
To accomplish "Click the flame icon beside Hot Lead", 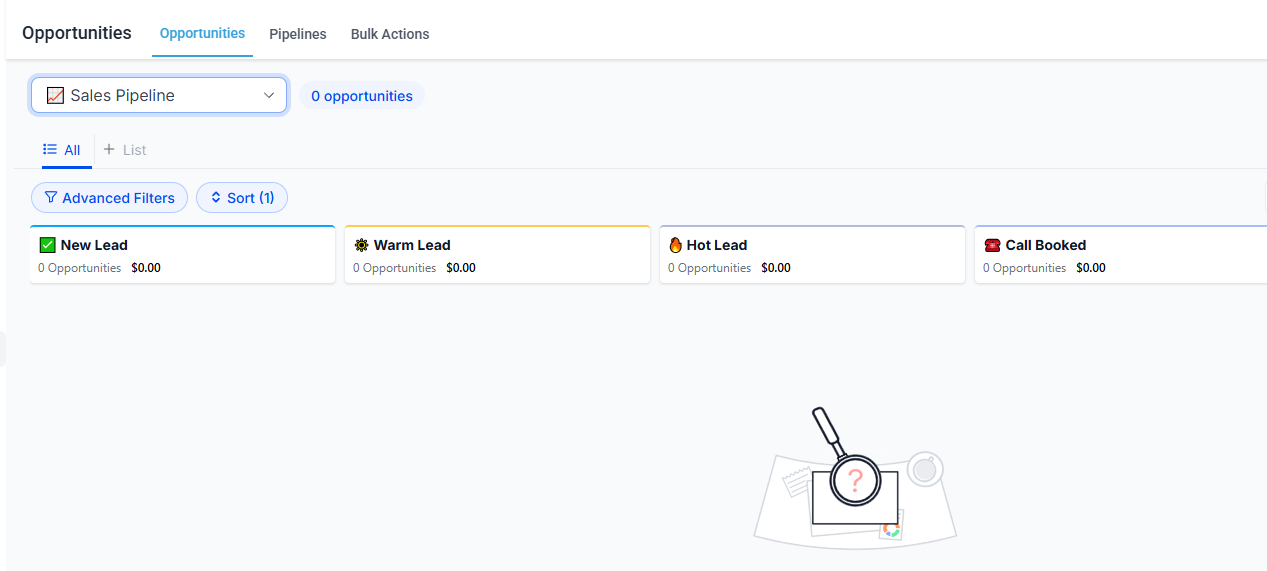I will tap(675, 245).
